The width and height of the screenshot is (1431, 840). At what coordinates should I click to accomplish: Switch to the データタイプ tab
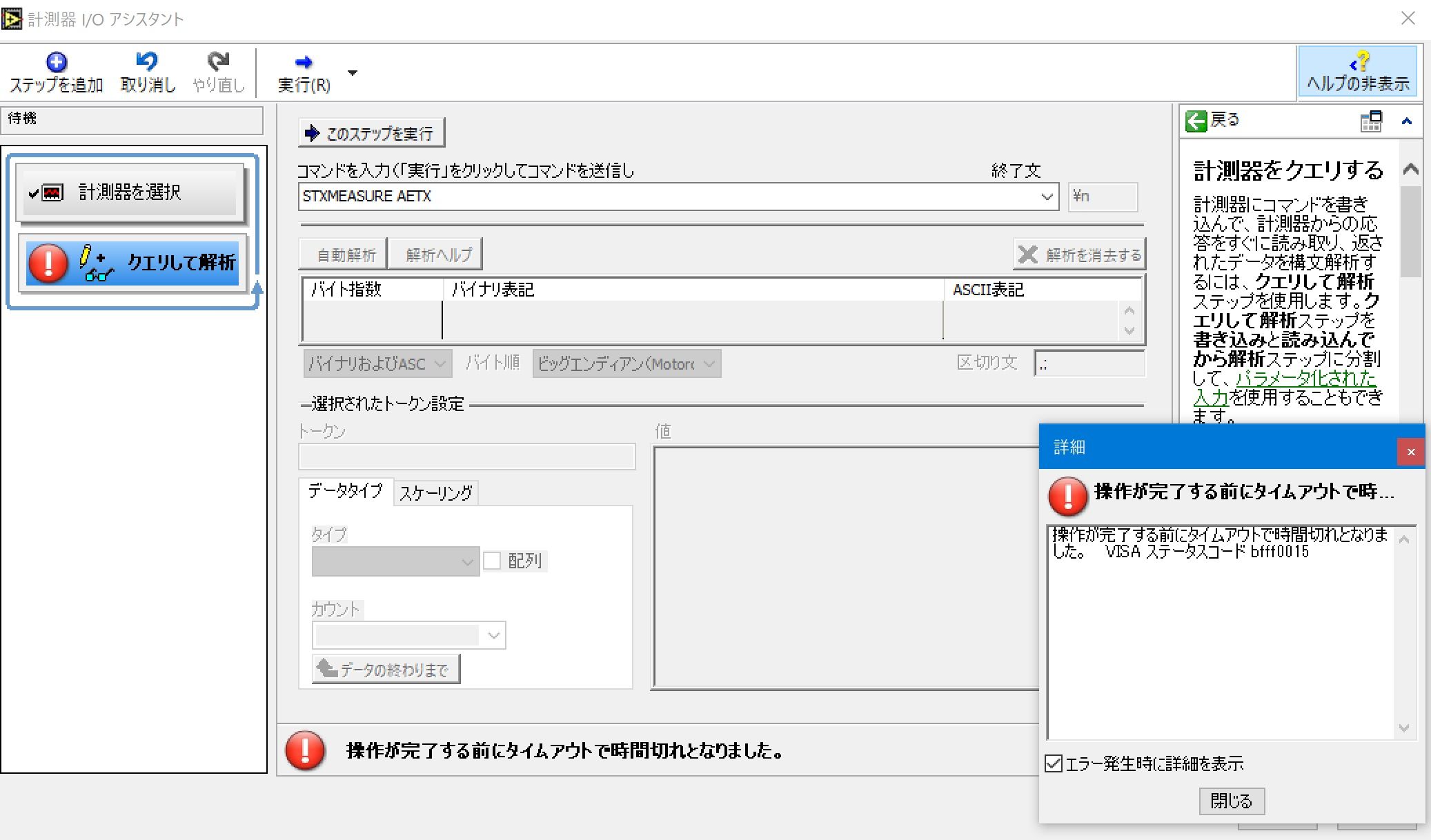[x=346, y=491]
